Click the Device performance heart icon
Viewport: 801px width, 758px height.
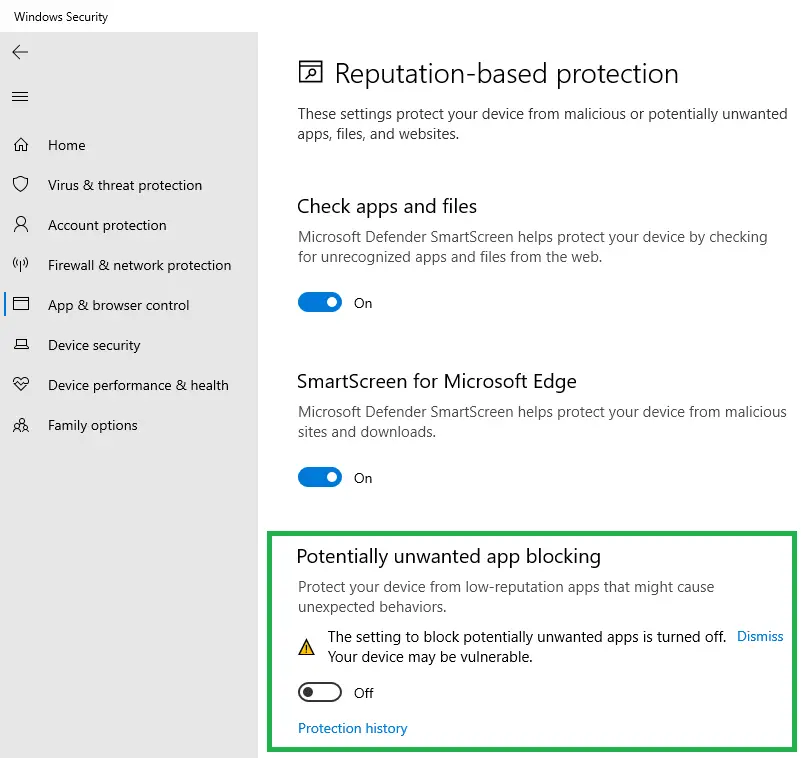tap(20, 384)
